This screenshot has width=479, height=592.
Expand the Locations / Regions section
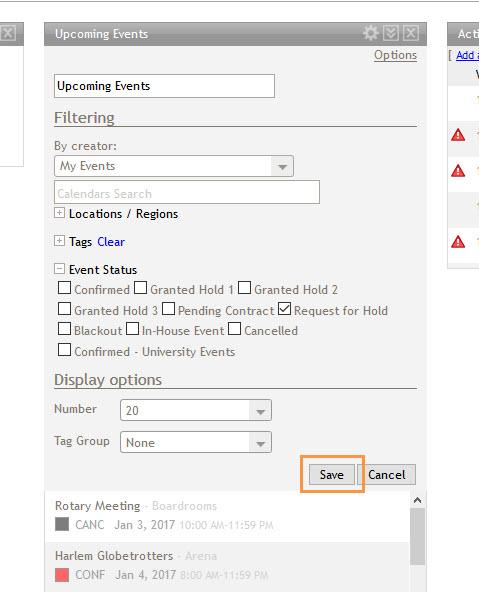59,213
